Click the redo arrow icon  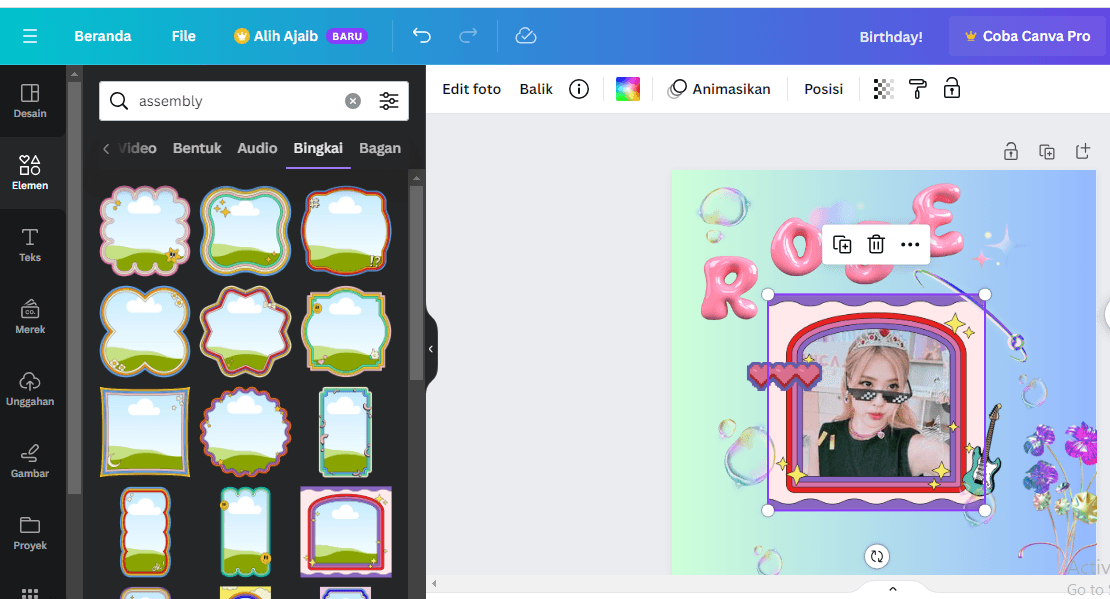tap(468, 36)
